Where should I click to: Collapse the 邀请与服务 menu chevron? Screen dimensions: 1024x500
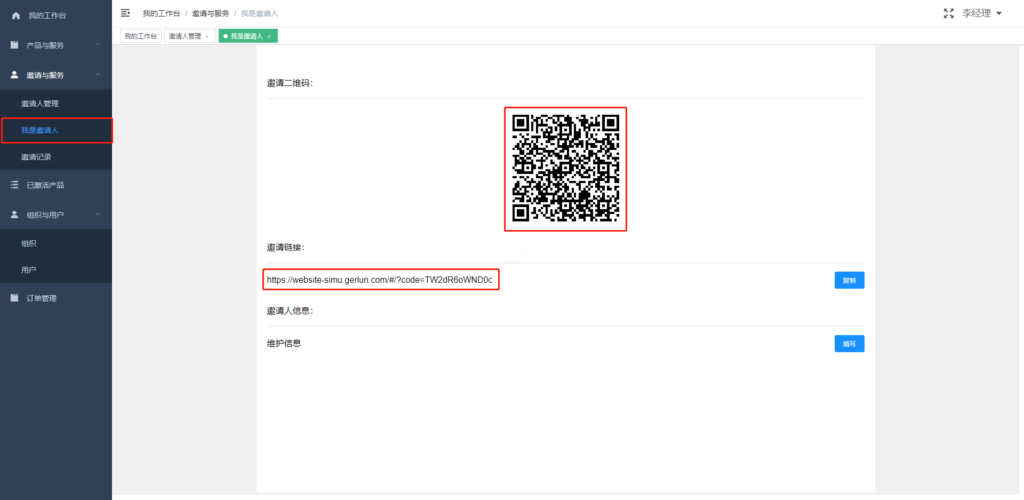[98, 75]
